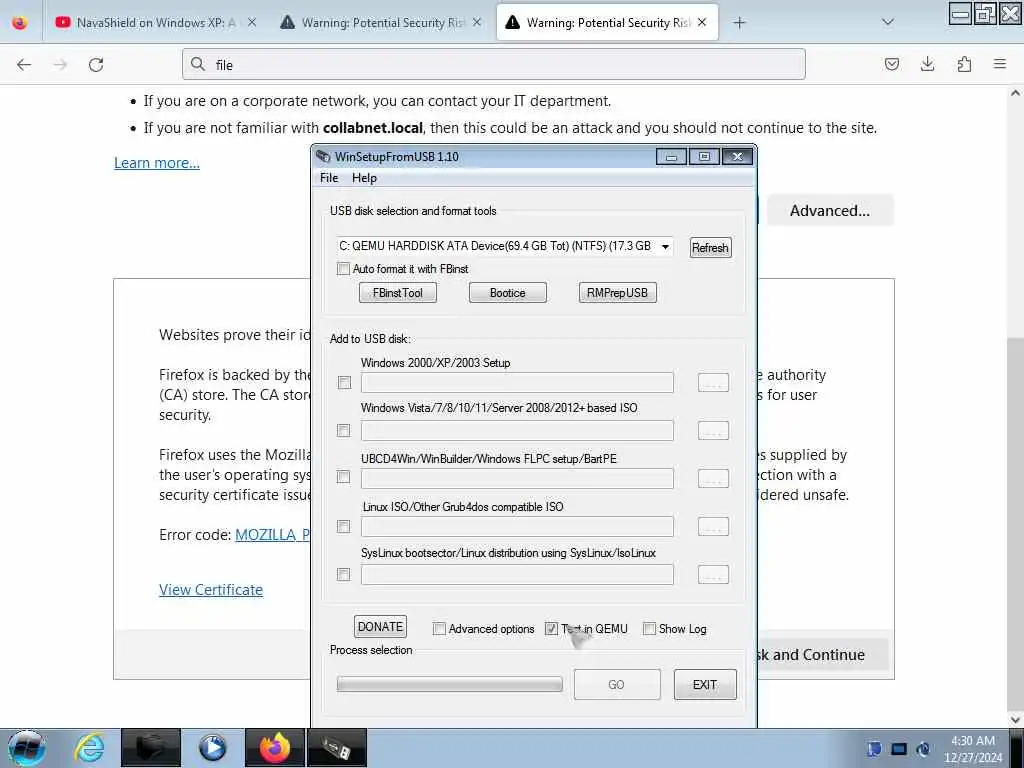Go back with browser back arrow
This screenshot has width=1024, height=768.
click(24, 65)
